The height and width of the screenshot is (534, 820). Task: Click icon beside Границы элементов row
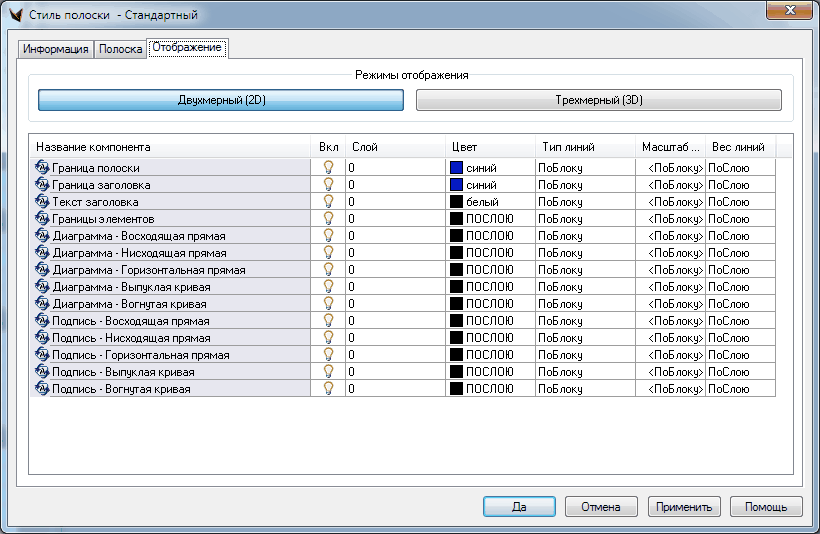point(42,219)
